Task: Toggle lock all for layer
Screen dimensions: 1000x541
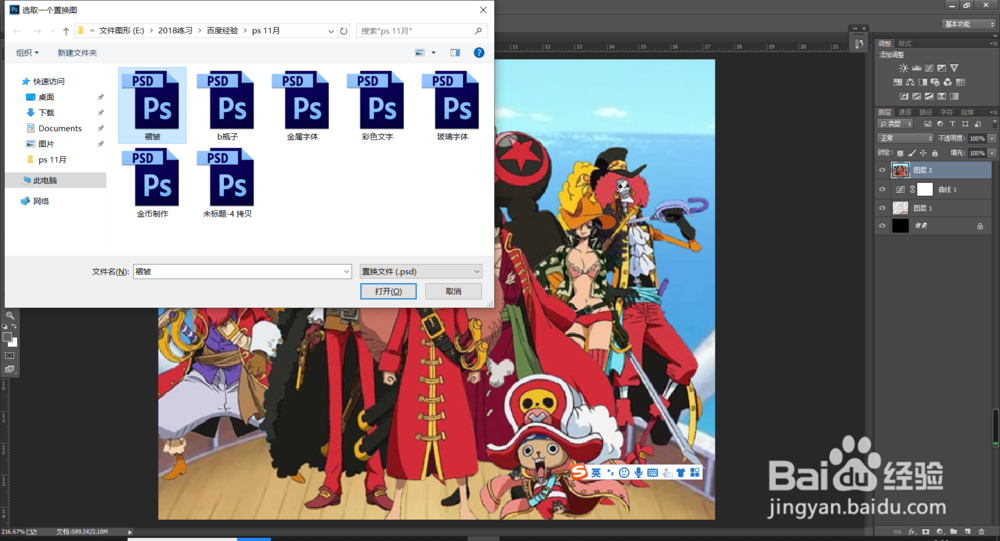Action: (934, 153)
